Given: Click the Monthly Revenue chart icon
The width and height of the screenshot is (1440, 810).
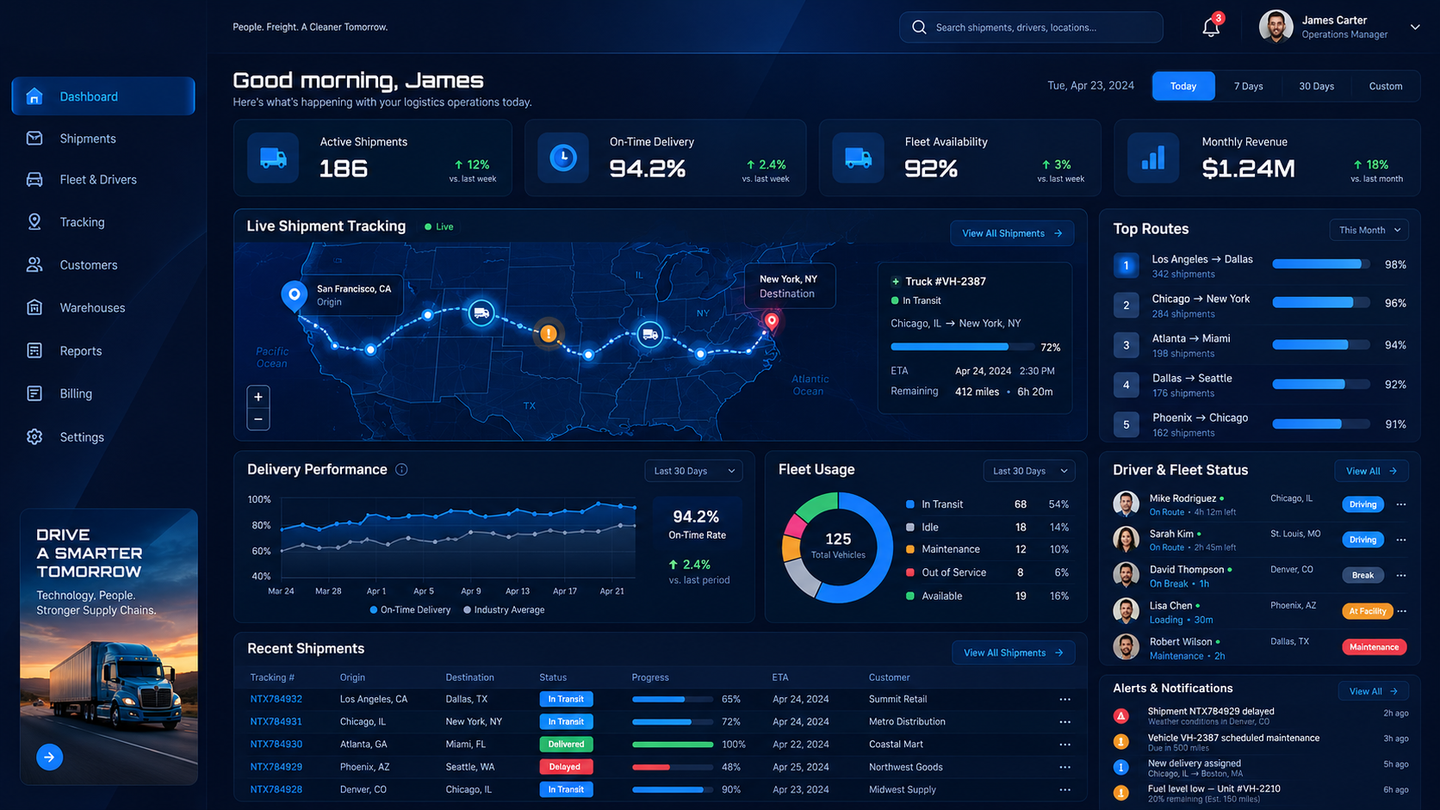Looking at the screenshot, I should [1153, 158].
